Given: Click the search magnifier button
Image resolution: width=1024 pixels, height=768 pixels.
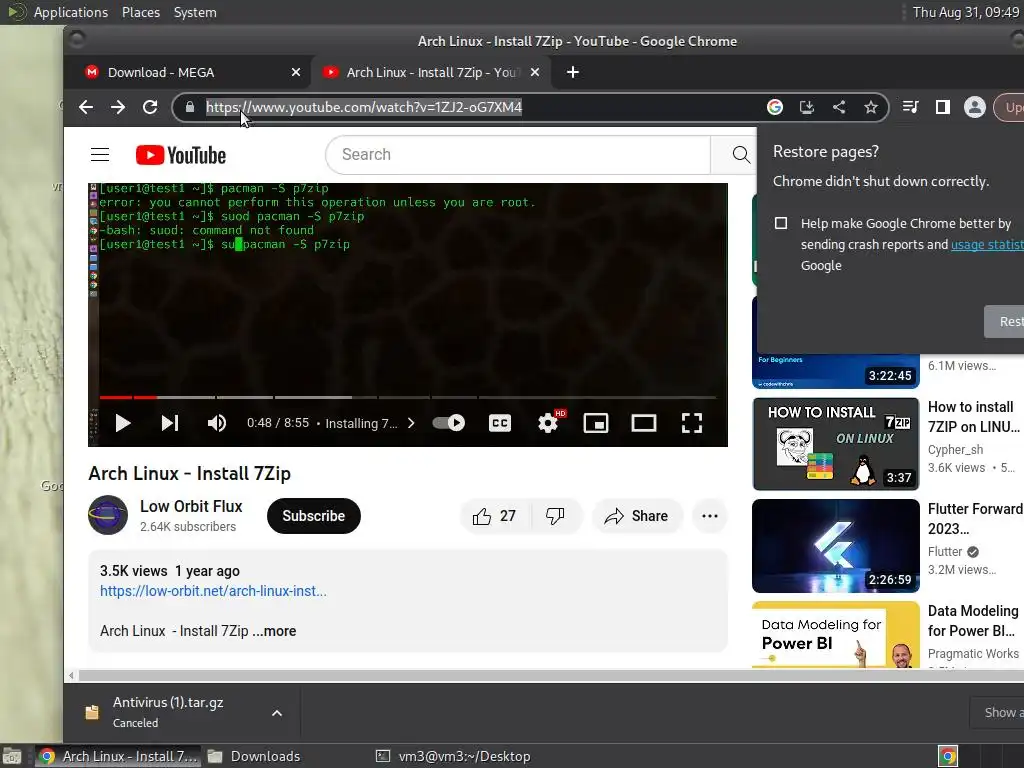Looking at the screenshot, I should 740,155.
